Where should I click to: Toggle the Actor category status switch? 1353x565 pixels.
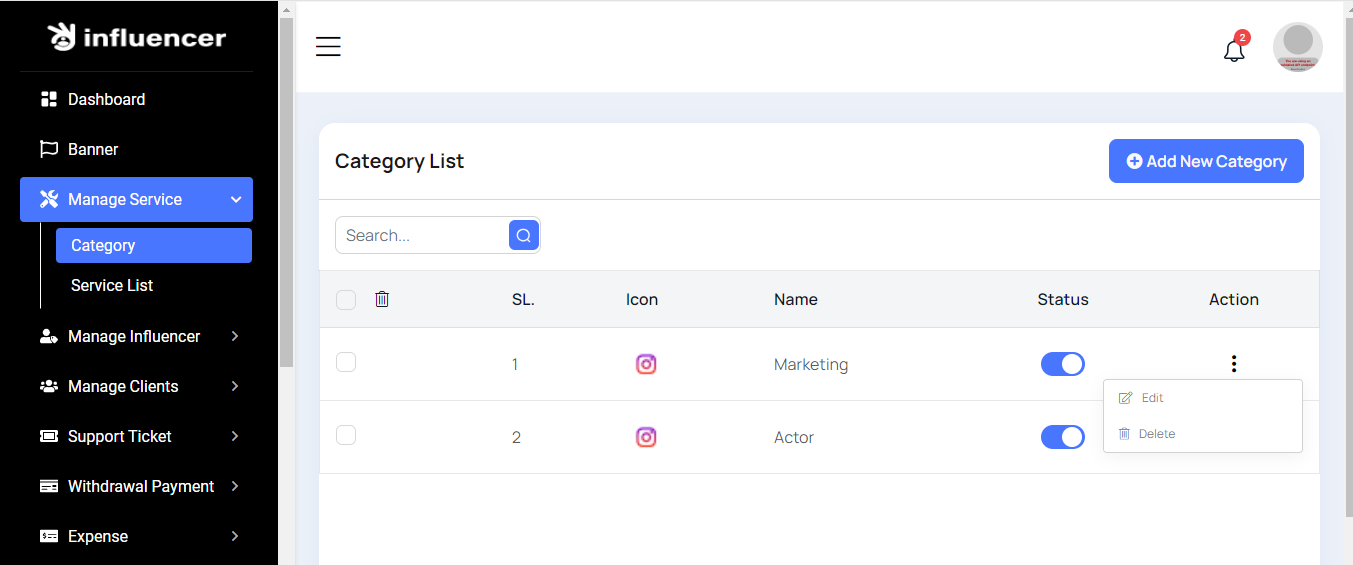coord(1062,437)
